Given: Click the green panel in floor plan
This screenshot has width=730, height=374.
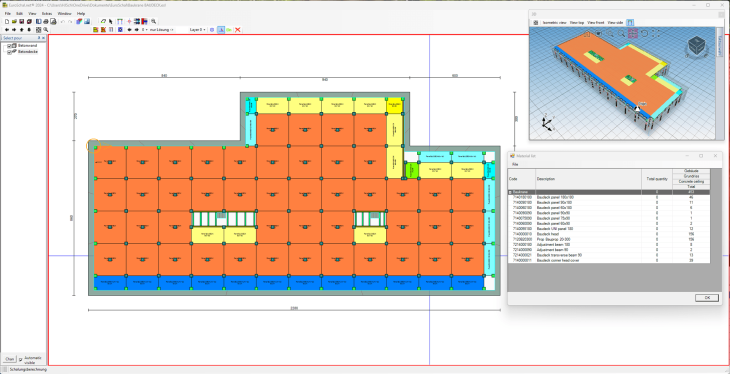Looking at the screenshot, I should 411,170.
